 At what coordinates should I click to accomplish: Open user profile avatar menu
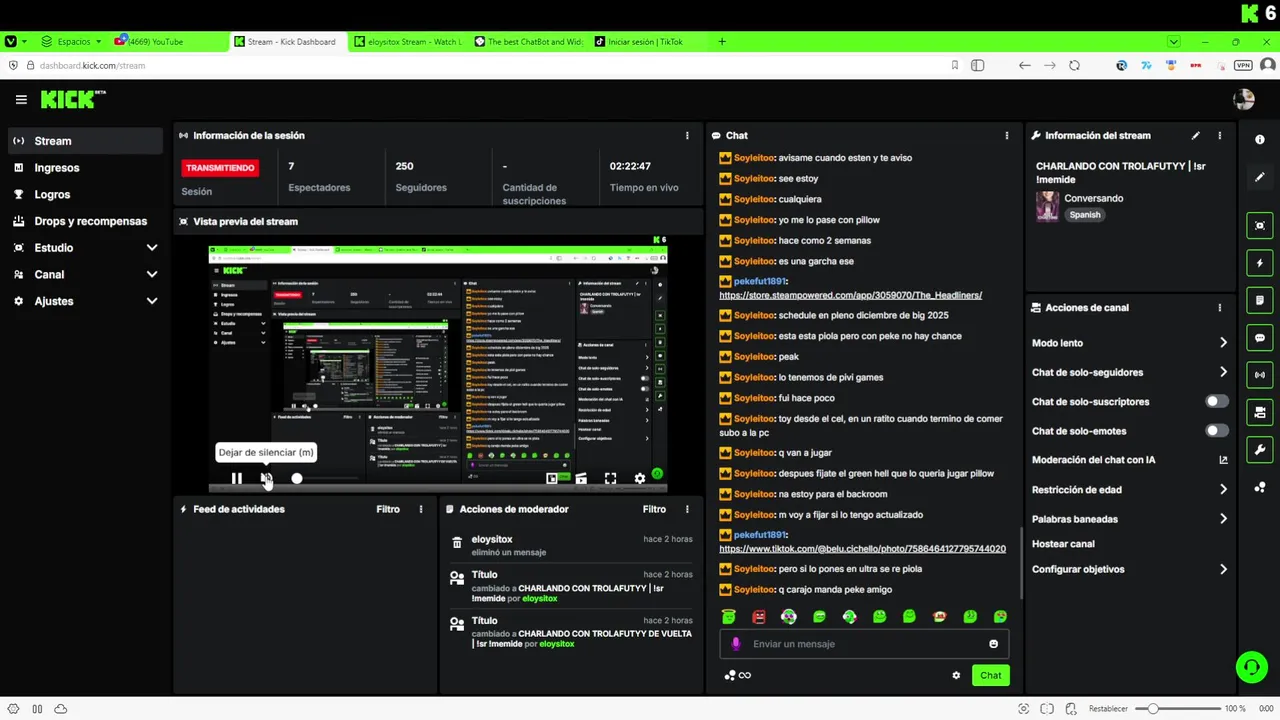1244,99
